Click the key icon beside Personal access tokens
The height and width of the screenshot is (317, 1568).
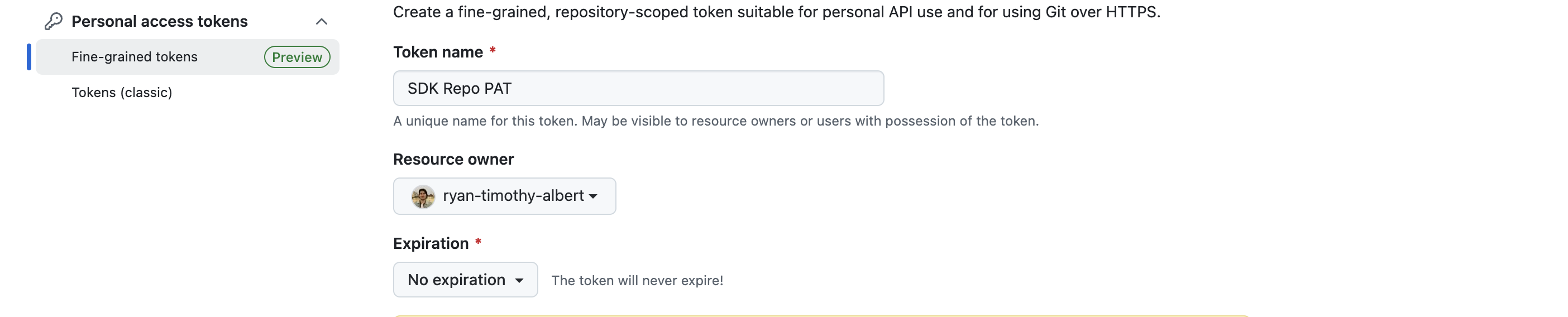tap(54, 21)
